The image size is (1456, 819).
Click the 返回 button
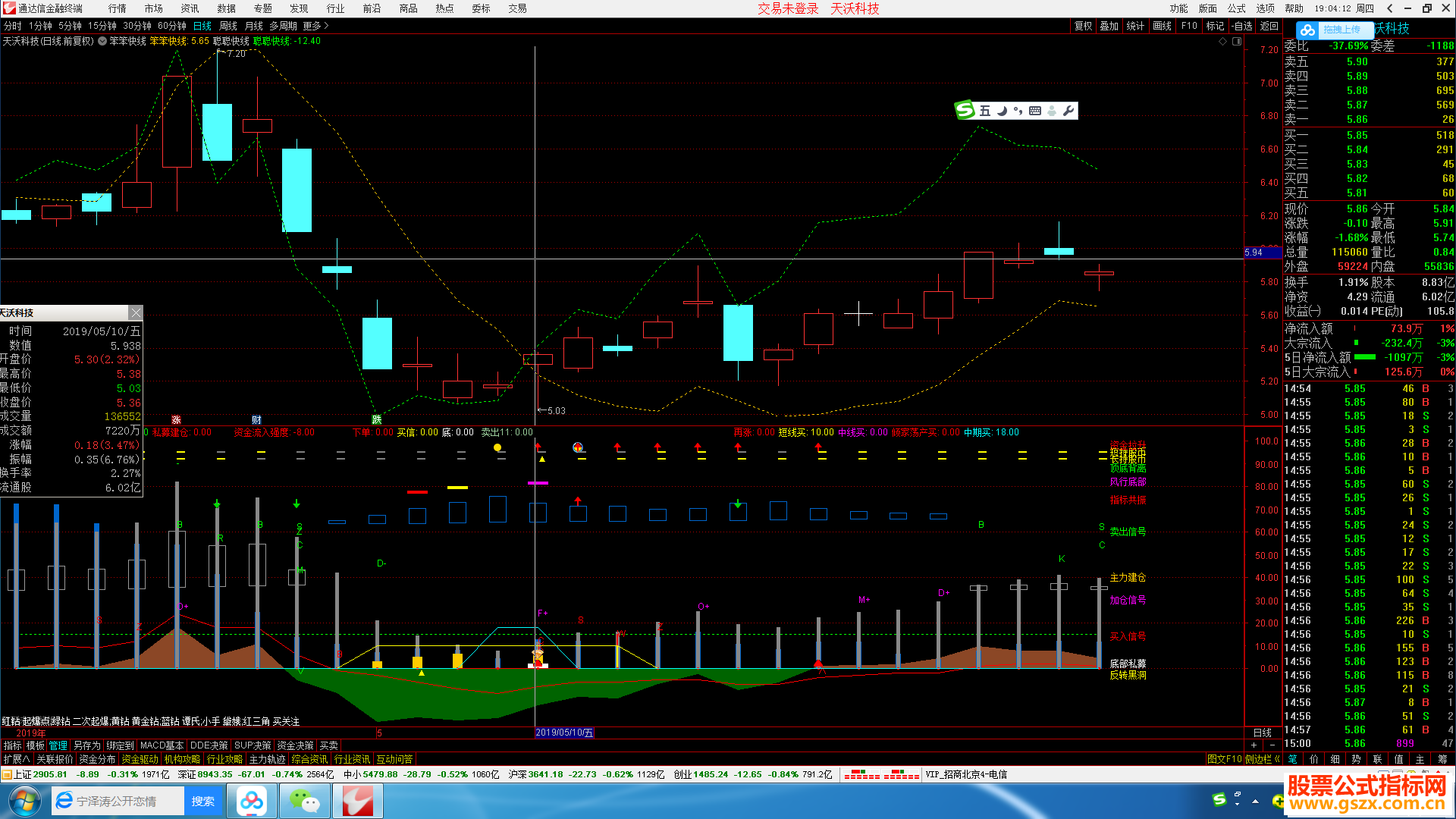[x=1269, y=26]
